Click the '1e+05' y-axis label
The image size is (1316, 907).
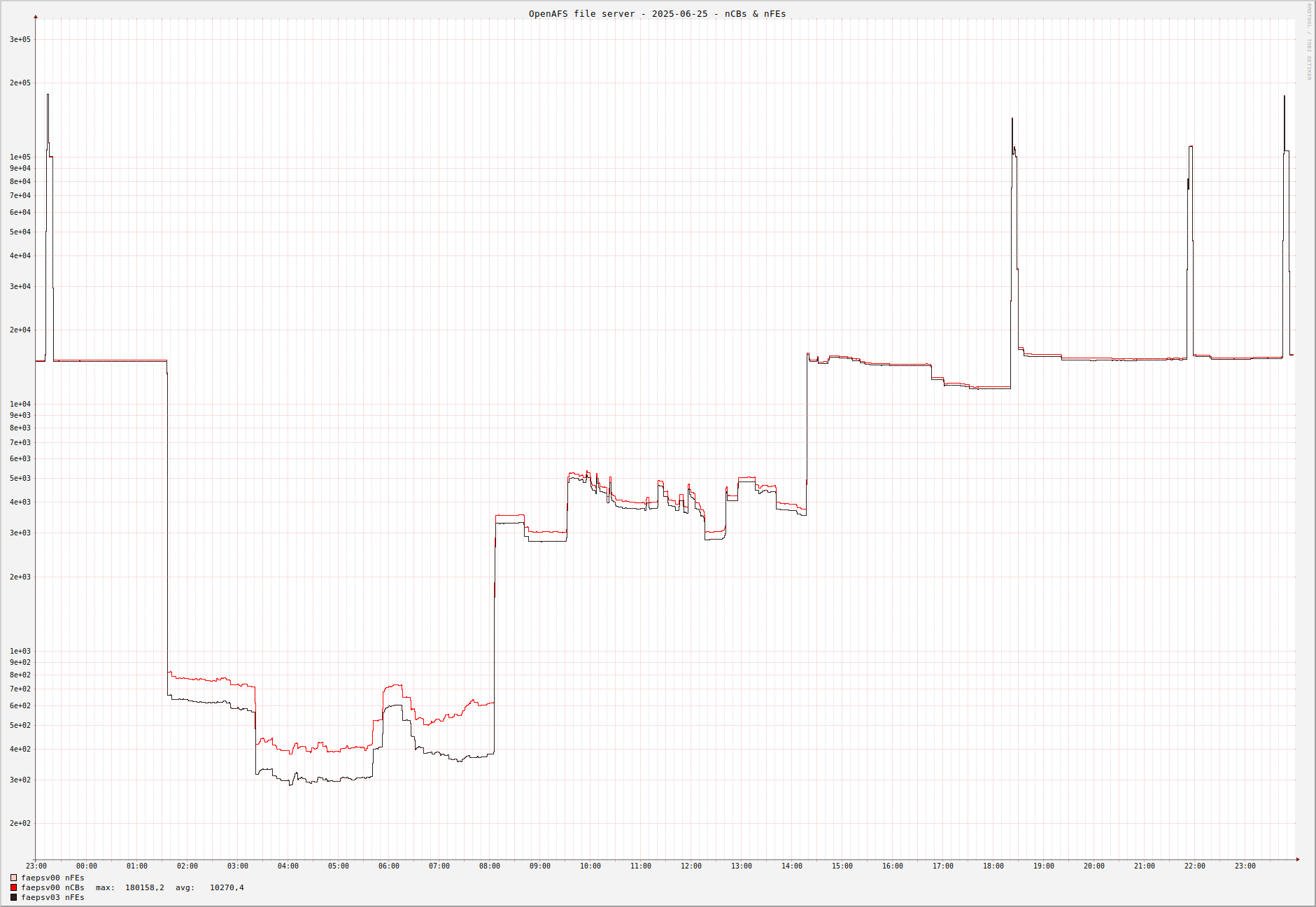[x=20, y=157]
